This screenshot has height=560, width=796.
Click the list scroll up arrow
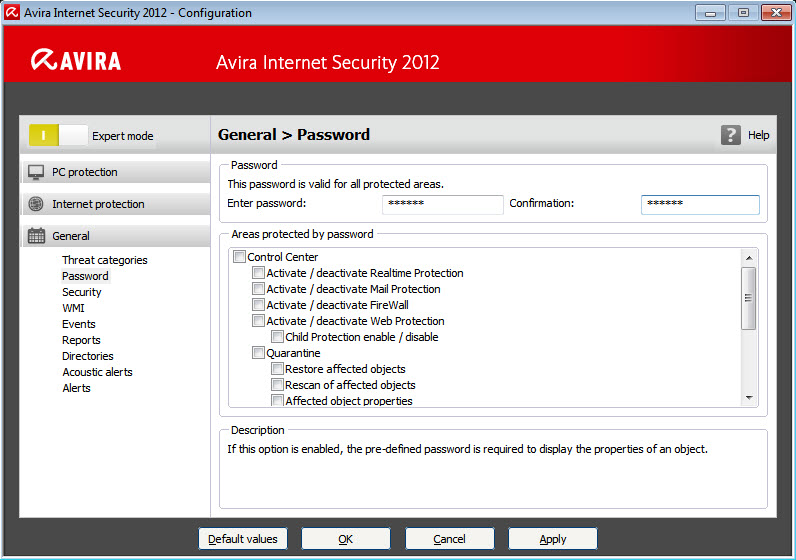749,258
